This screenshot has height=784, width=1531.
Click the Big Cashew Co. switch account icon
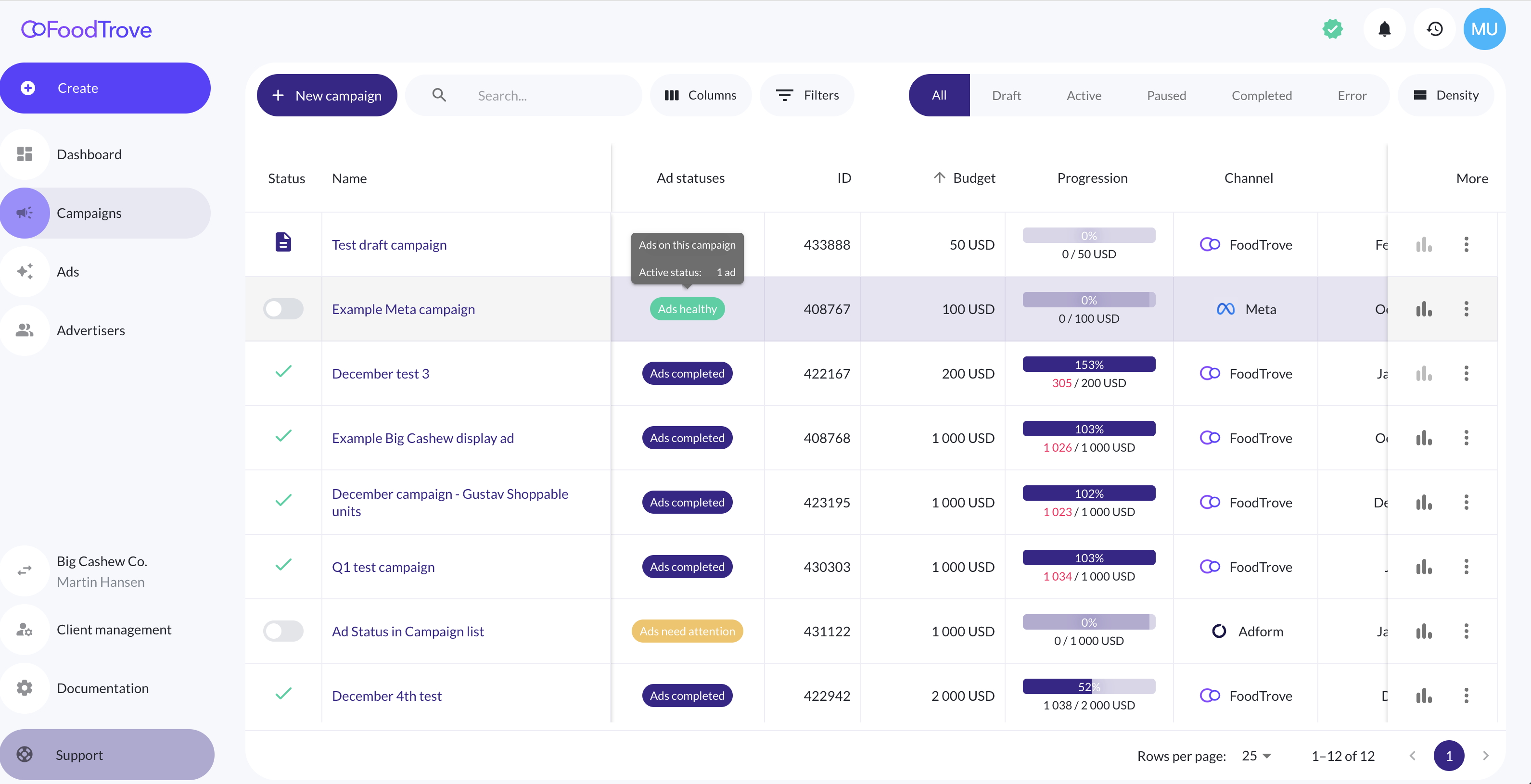click(25, 571)
